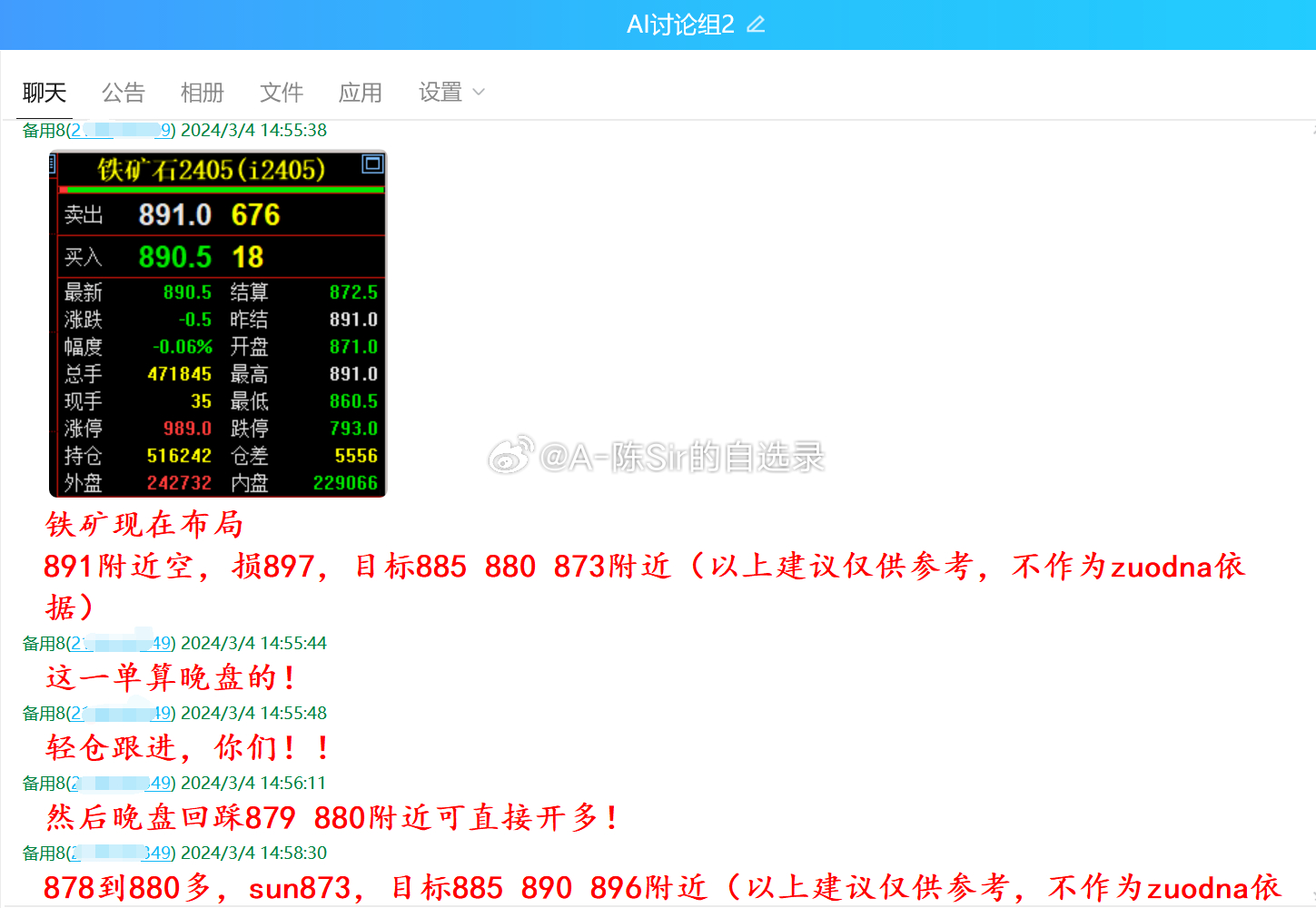This screenshot has height=908, width=1316.
Task: Click the 外盘 value 242732
Action: [179, 483]
